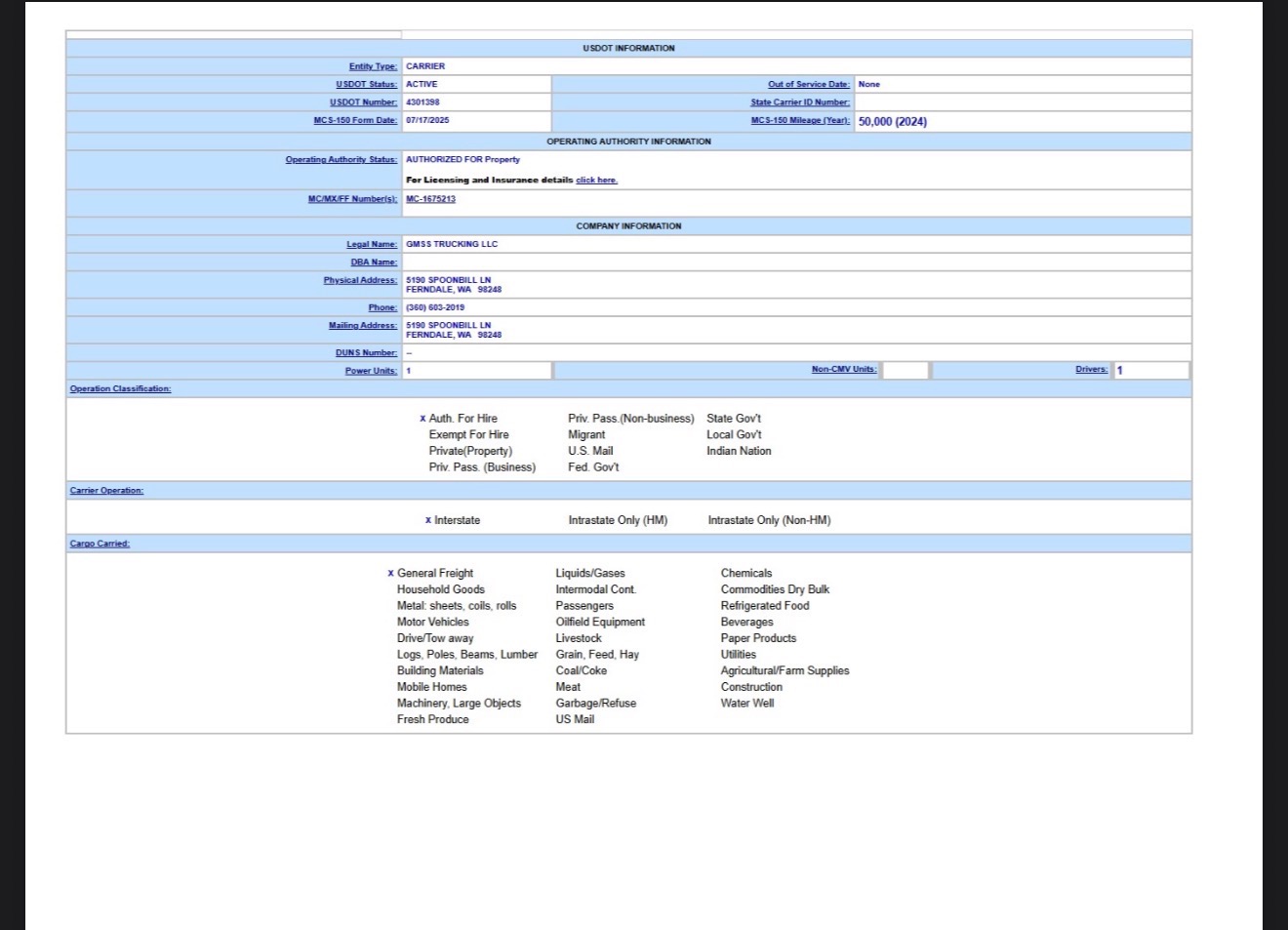Click the Entity Type label link
The width and height of the screenshot is (1288, 930).
click(373, 66)
